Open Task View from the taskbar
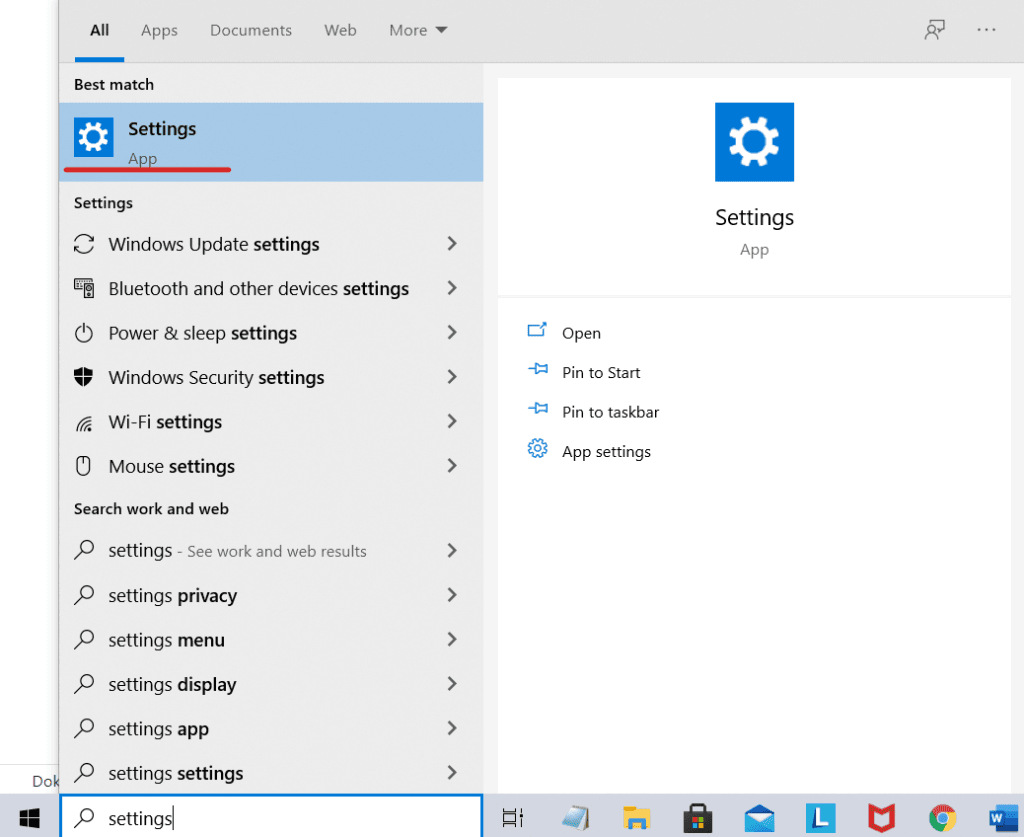This screenshot has width=1024, height=837. [513, 817]
